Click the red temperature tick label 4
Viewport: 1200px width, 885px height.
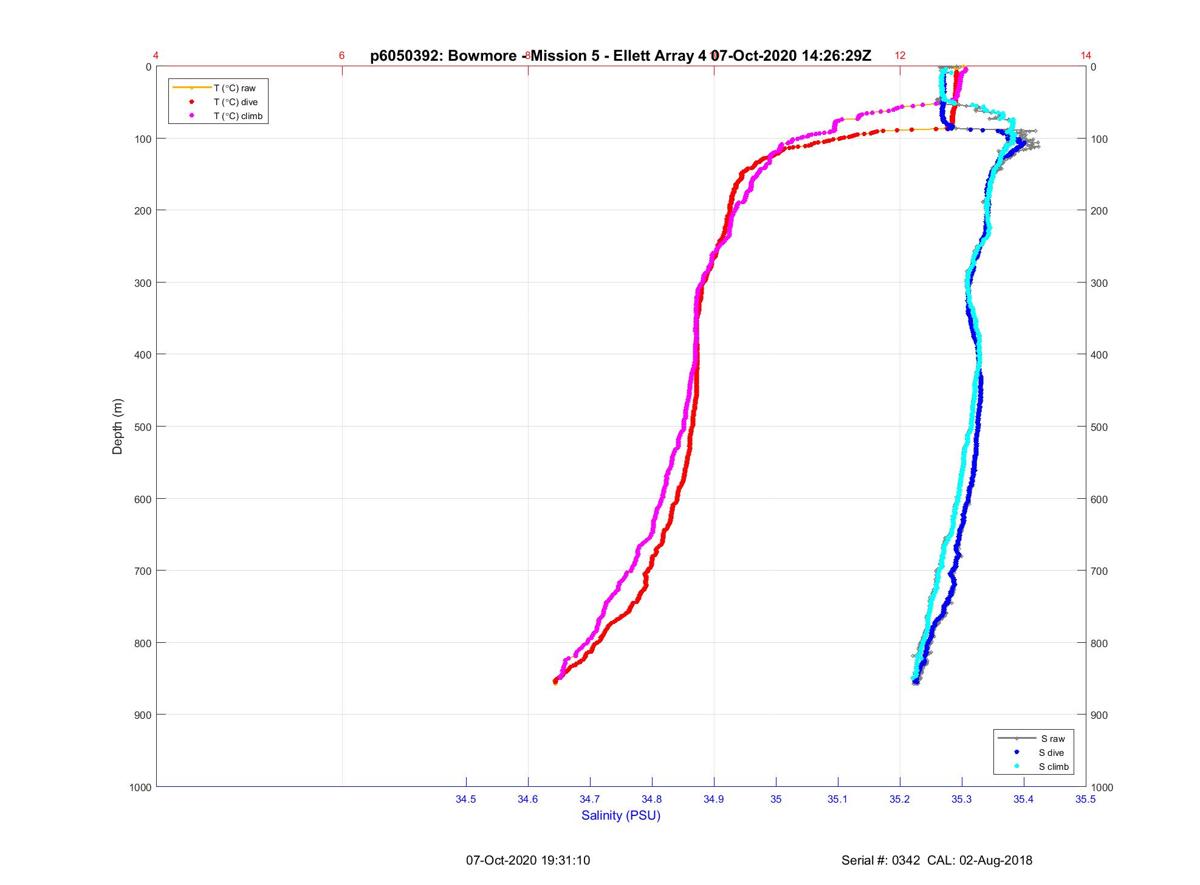click(x=156, y=56)
